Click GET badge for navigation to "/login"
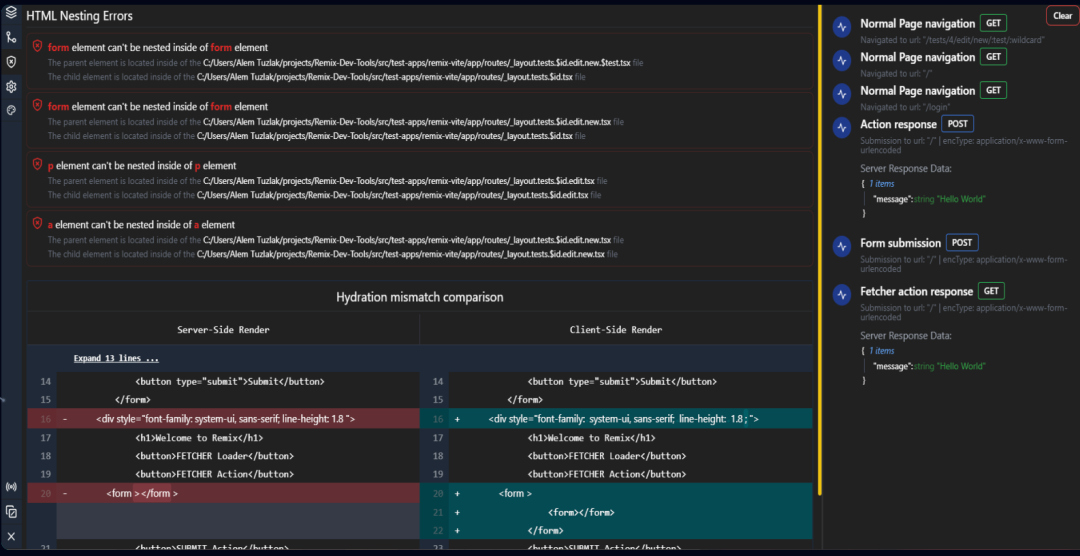 (x=993, y=90)
